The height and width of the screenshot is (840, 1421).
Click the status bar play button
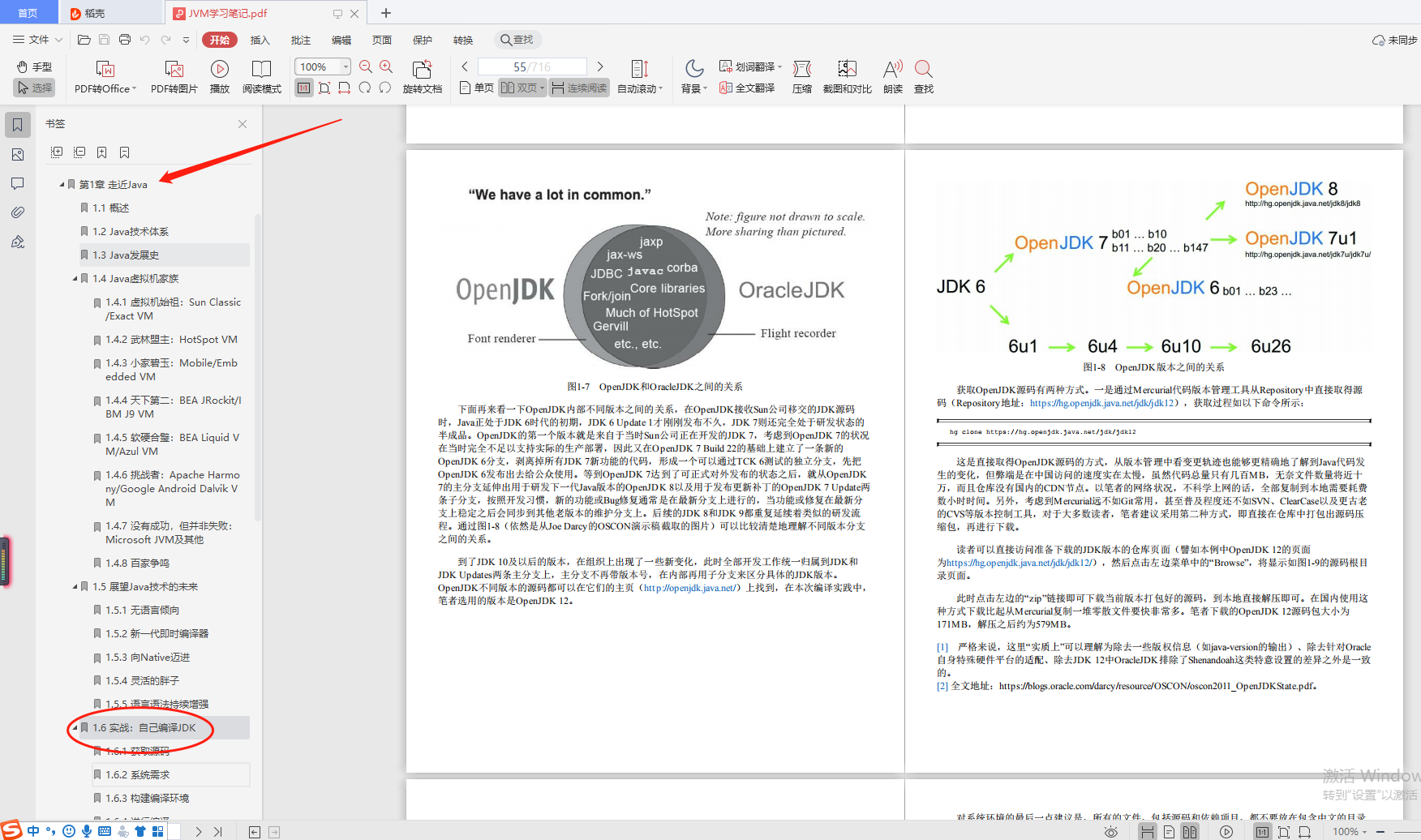pyautogui.click(x=1226, y=832)
